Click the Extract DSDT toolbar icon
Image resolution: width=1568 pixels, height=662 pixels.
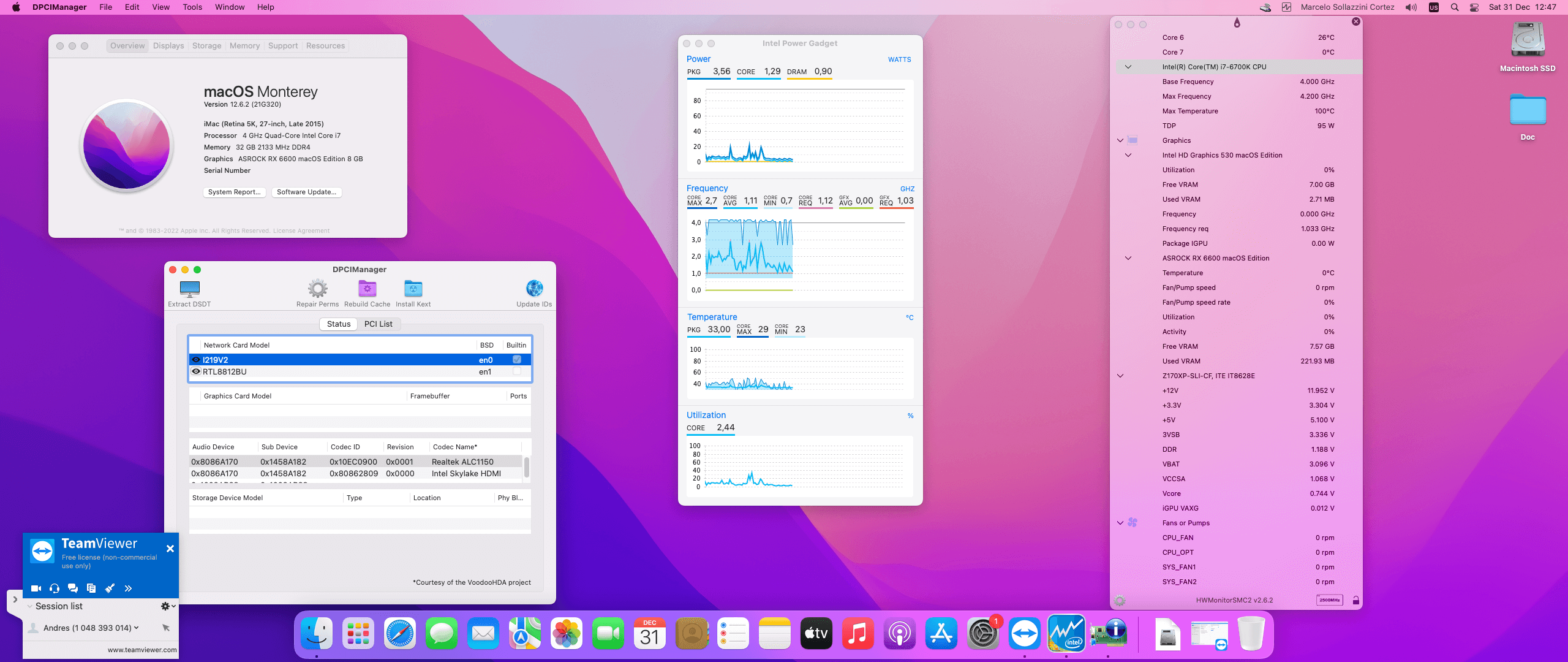(189, 289)
